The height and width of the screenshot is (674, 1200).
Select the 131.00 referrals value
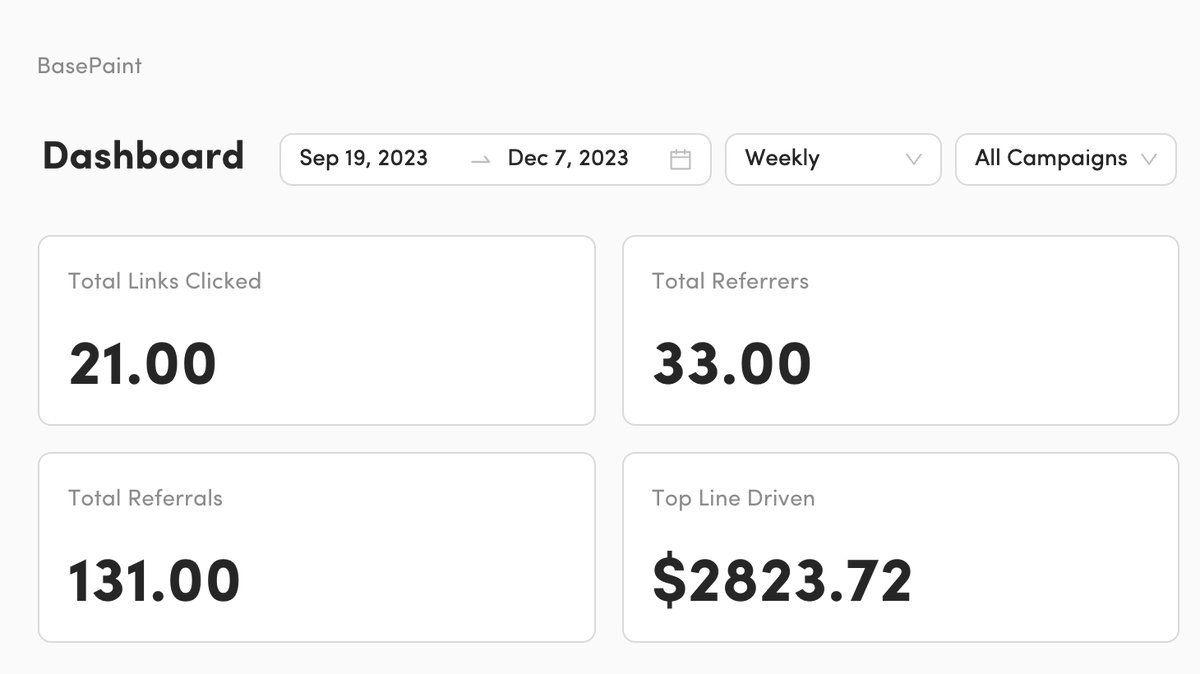pos(154,580)
